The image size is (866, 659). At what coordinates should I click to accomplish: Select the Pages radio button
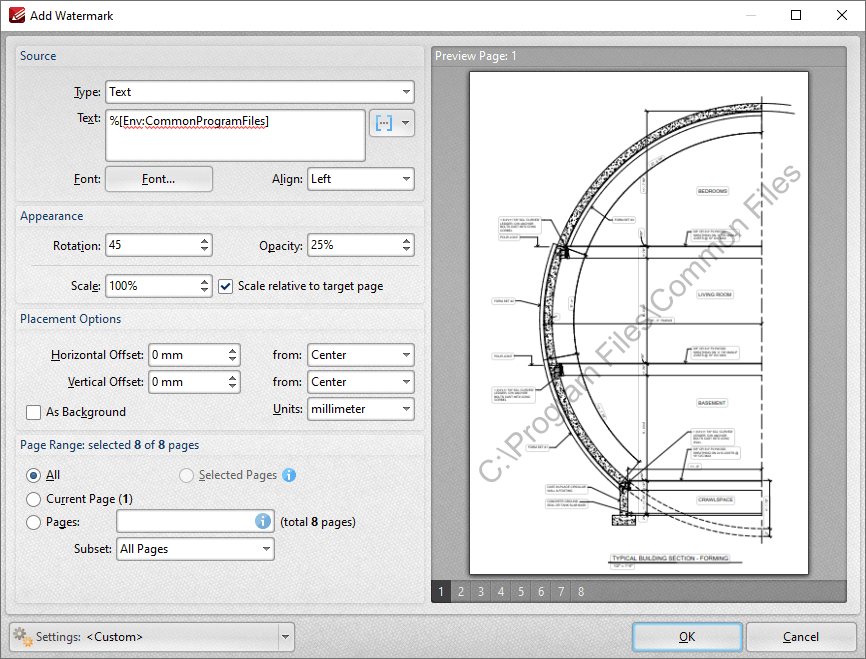click(x=34, y=522)
